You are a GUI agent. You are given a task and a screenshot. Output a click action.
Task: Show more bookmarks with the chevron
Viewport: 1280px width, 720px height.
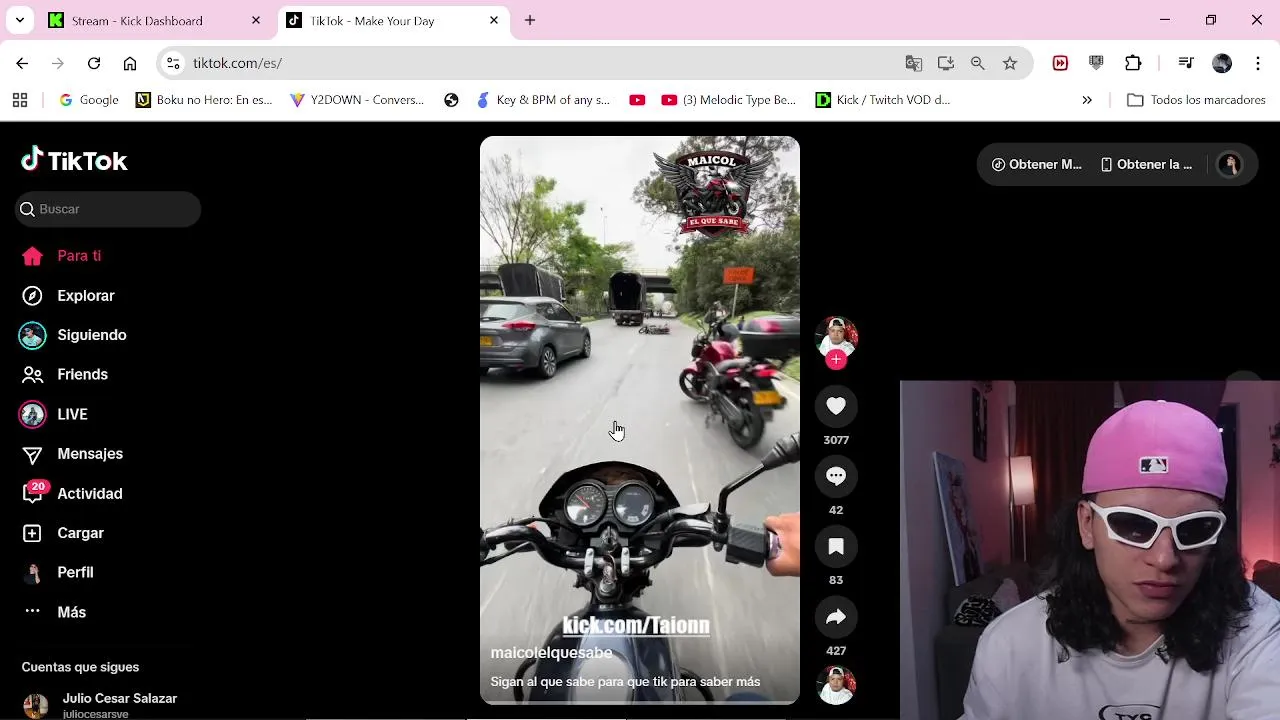[x=1087, y=100]
